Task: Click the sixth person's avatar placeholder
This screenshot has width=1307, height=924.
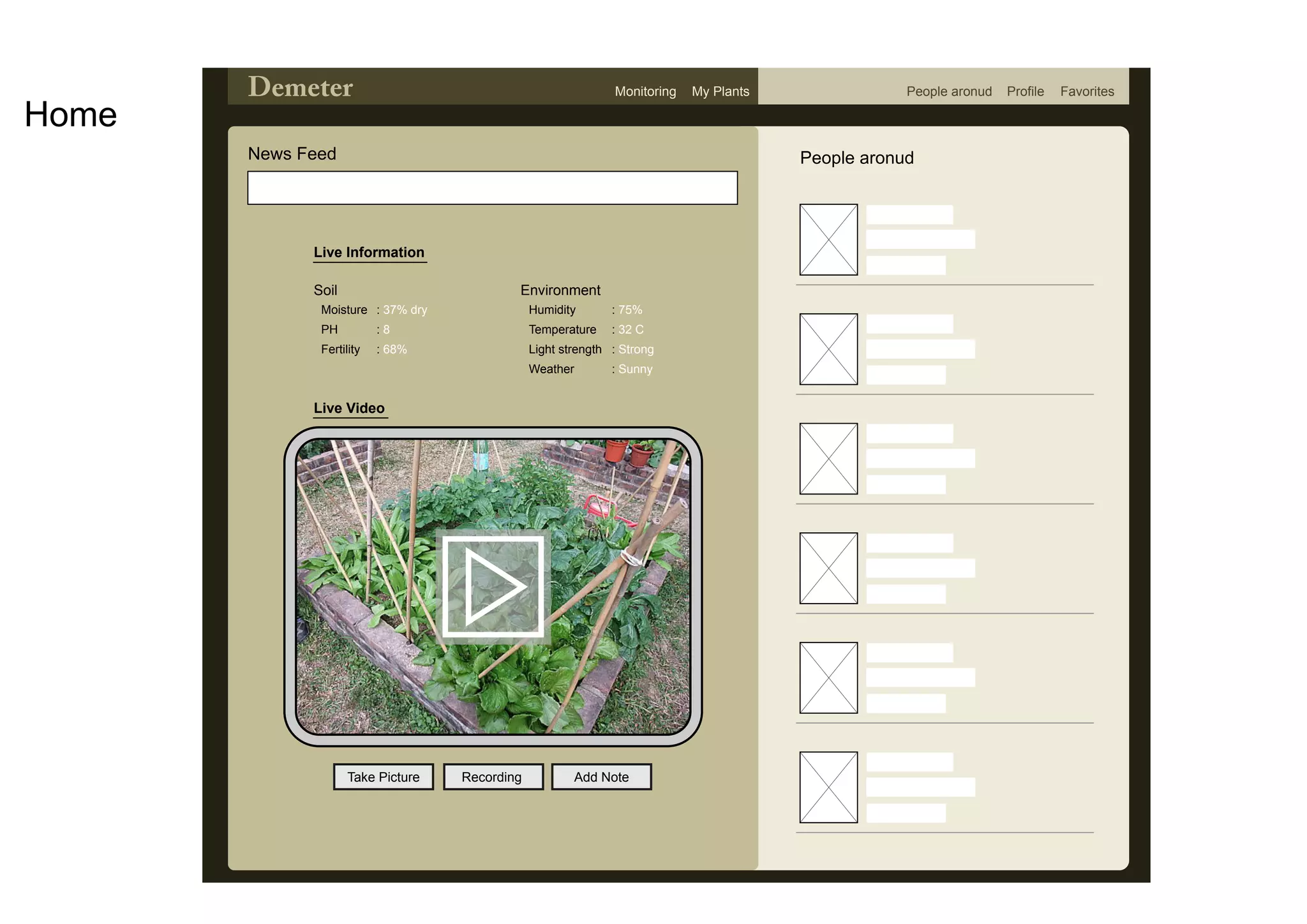Action: click(828, 787)
